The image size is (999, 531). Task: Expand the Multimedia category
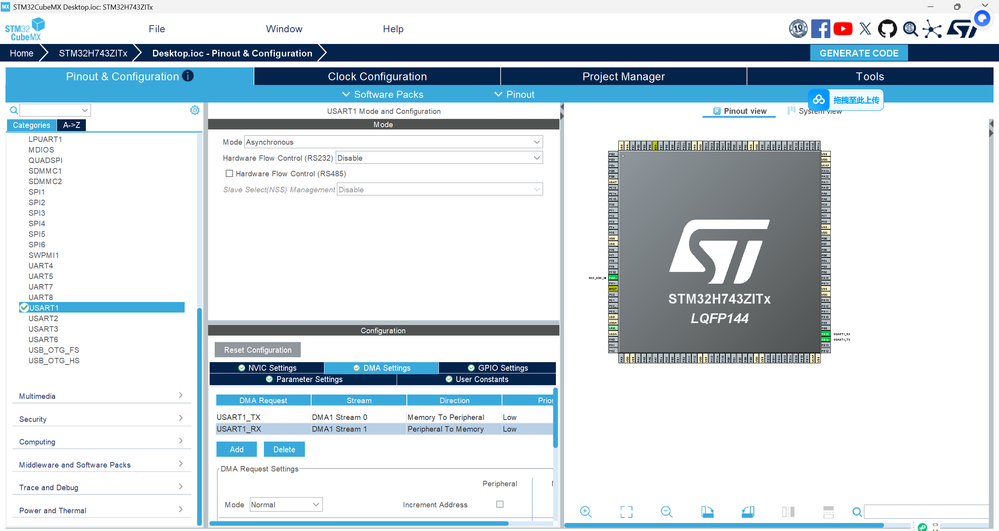pyautogui.click(x=101, y=396)
